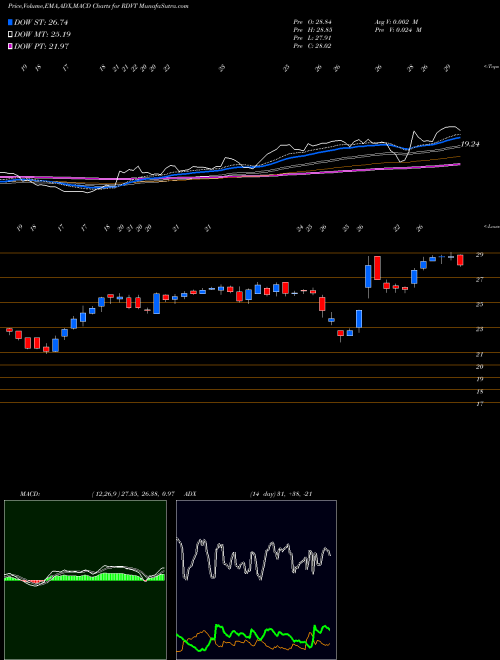Click the ADX heading label
Viewport: 500px width, 660px height.
[191, 494]
